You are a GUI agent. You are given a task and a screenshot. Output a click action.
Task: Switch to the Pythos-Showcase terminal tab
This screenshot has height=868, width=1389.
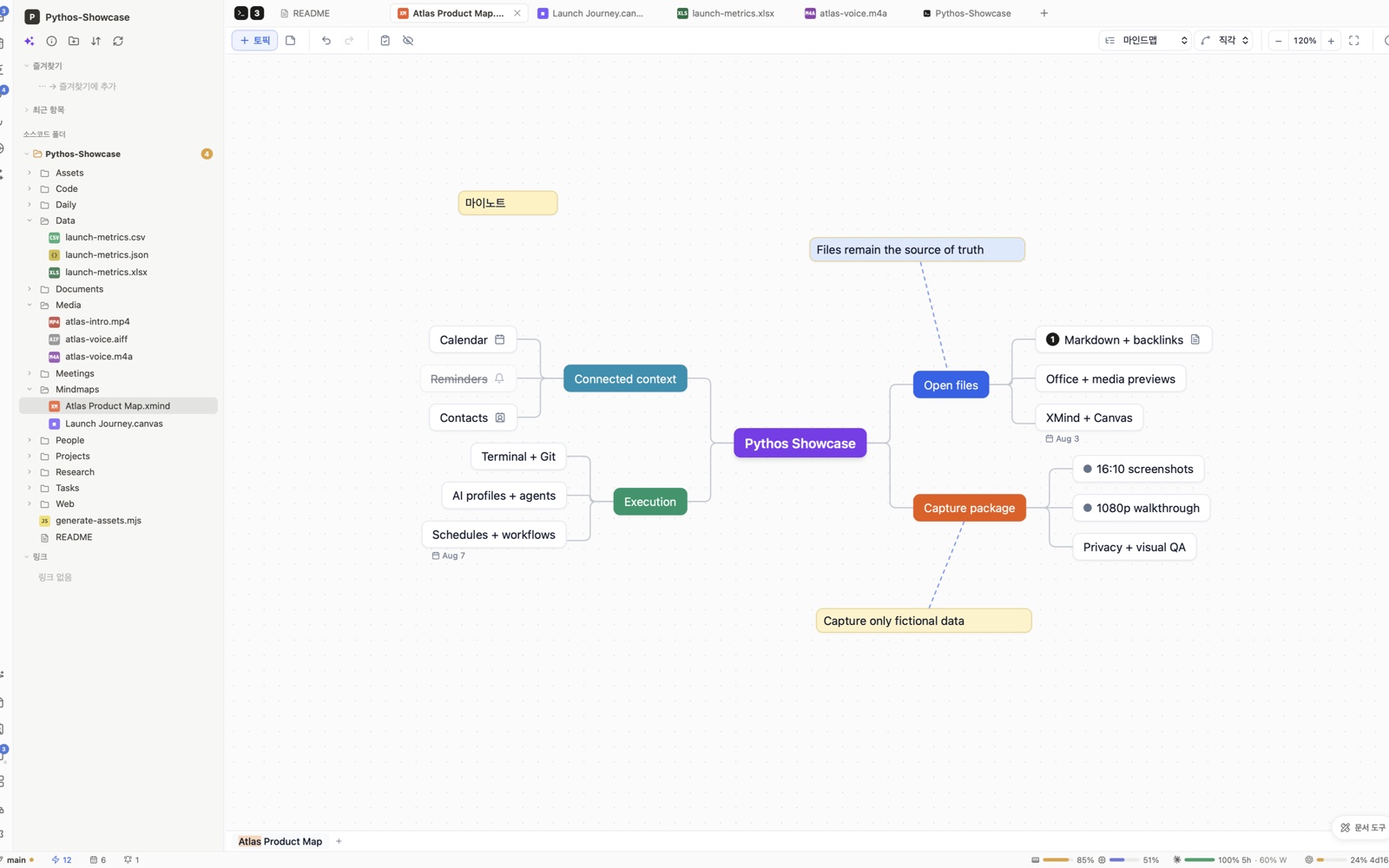(x=966, y=13)
